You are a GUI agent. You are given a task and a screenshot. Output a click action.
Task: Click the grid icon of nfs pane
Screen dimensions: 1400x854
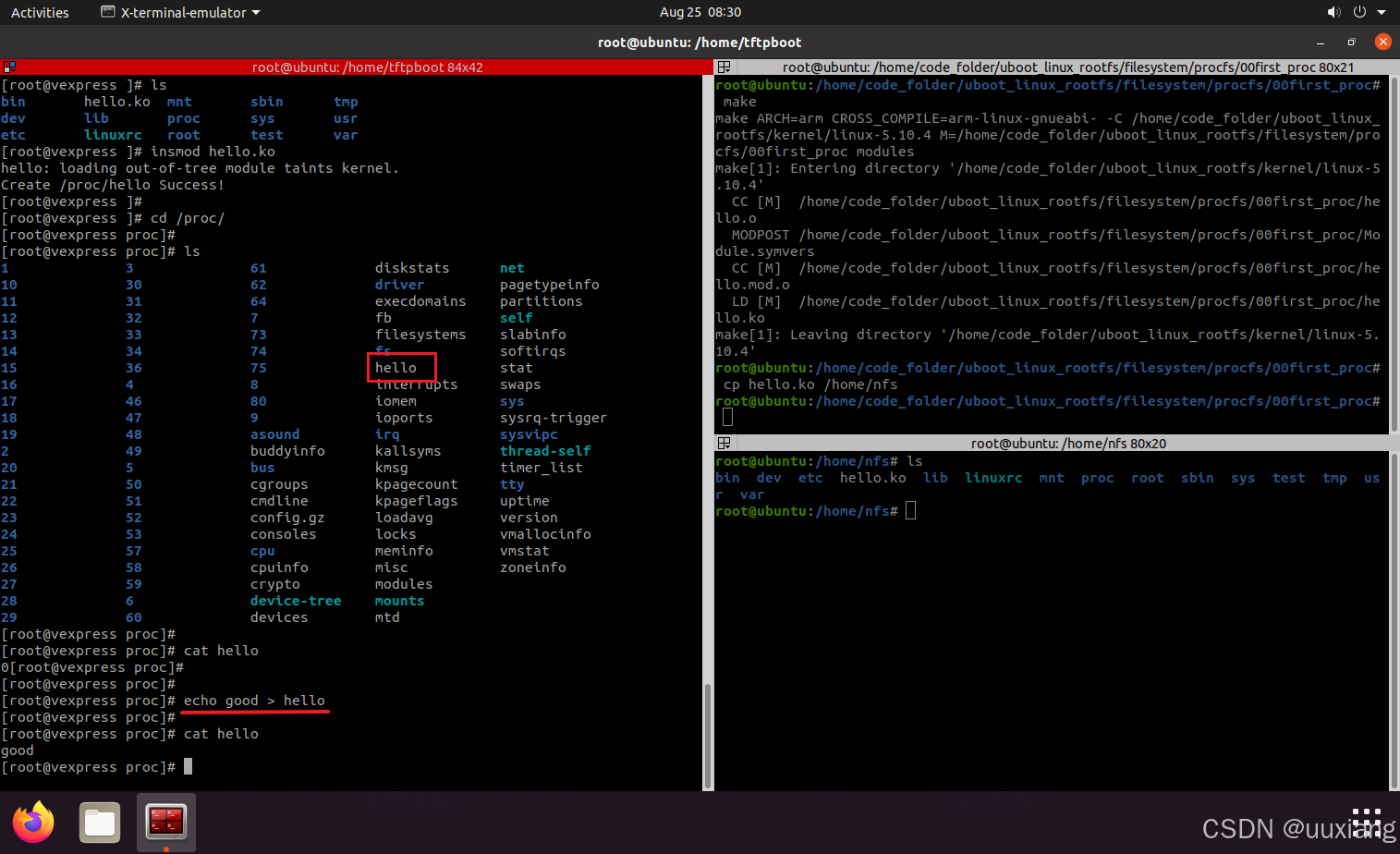(x=724, y=443)
